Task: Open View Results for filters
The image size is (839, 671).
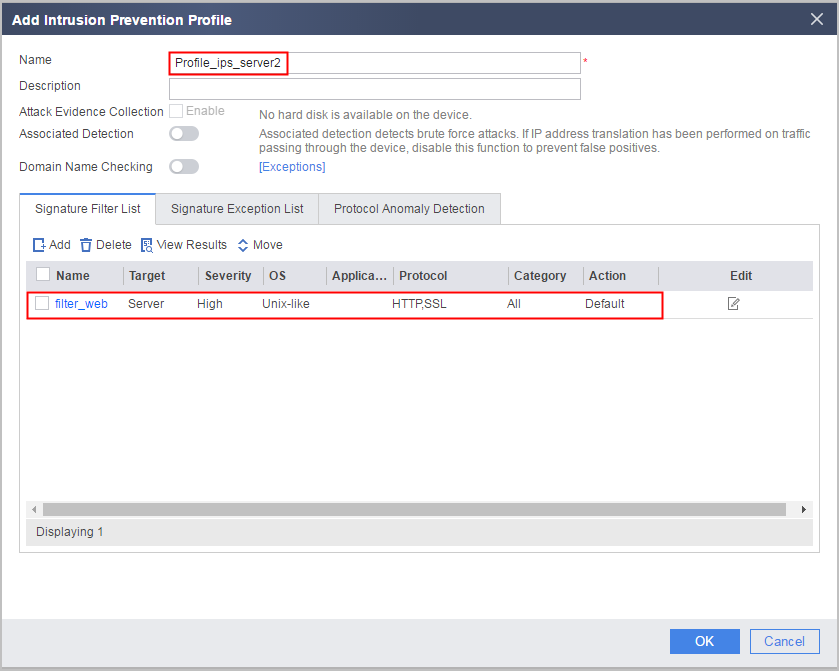Action: tap(184, 245)
